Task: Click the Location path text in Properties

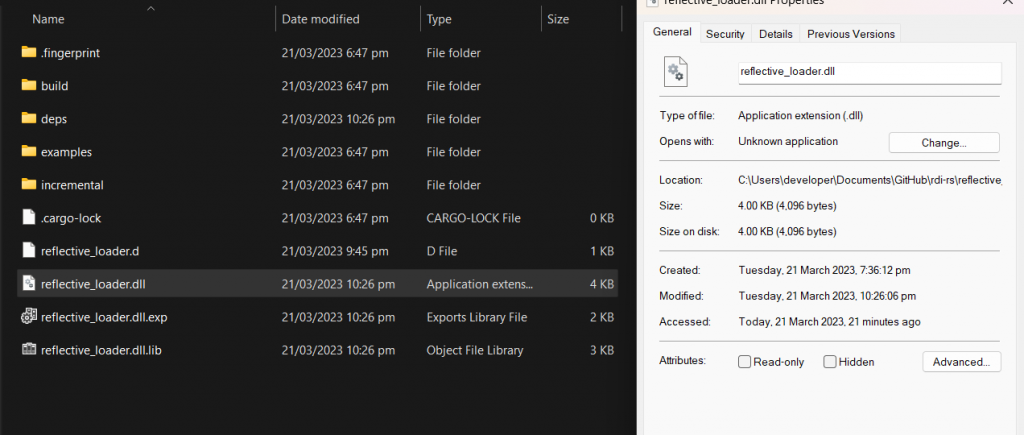Action: point(869,180)
